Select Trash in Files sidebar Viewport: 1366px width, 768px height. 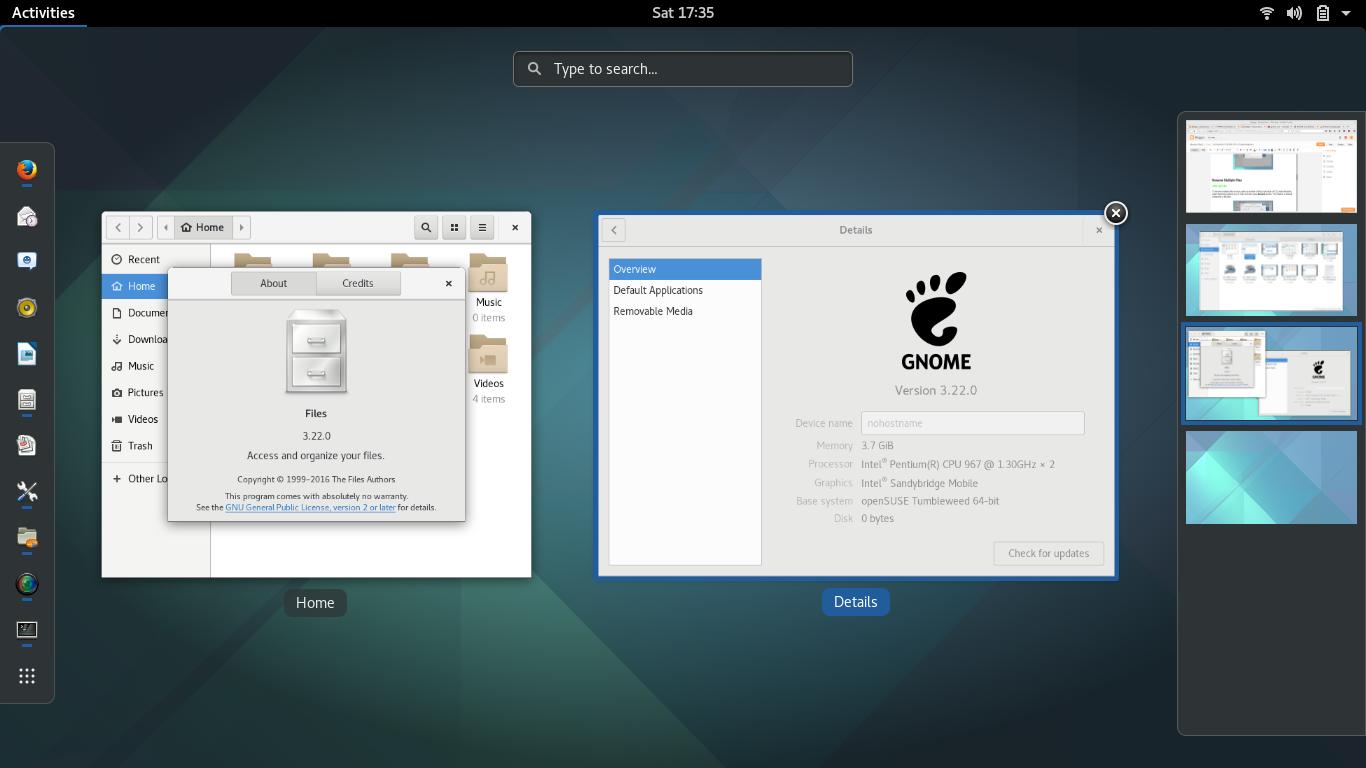click(x=135, y=446)
